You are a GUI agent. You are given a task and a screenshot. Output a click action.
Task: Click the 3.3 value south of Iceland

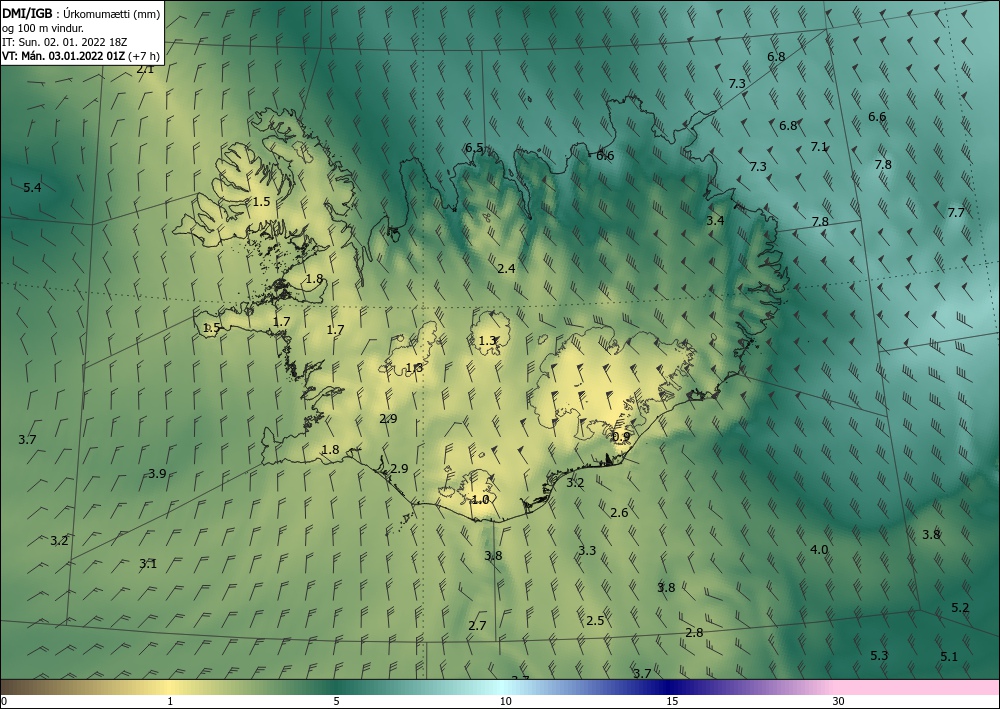click(x=587, y=550)
